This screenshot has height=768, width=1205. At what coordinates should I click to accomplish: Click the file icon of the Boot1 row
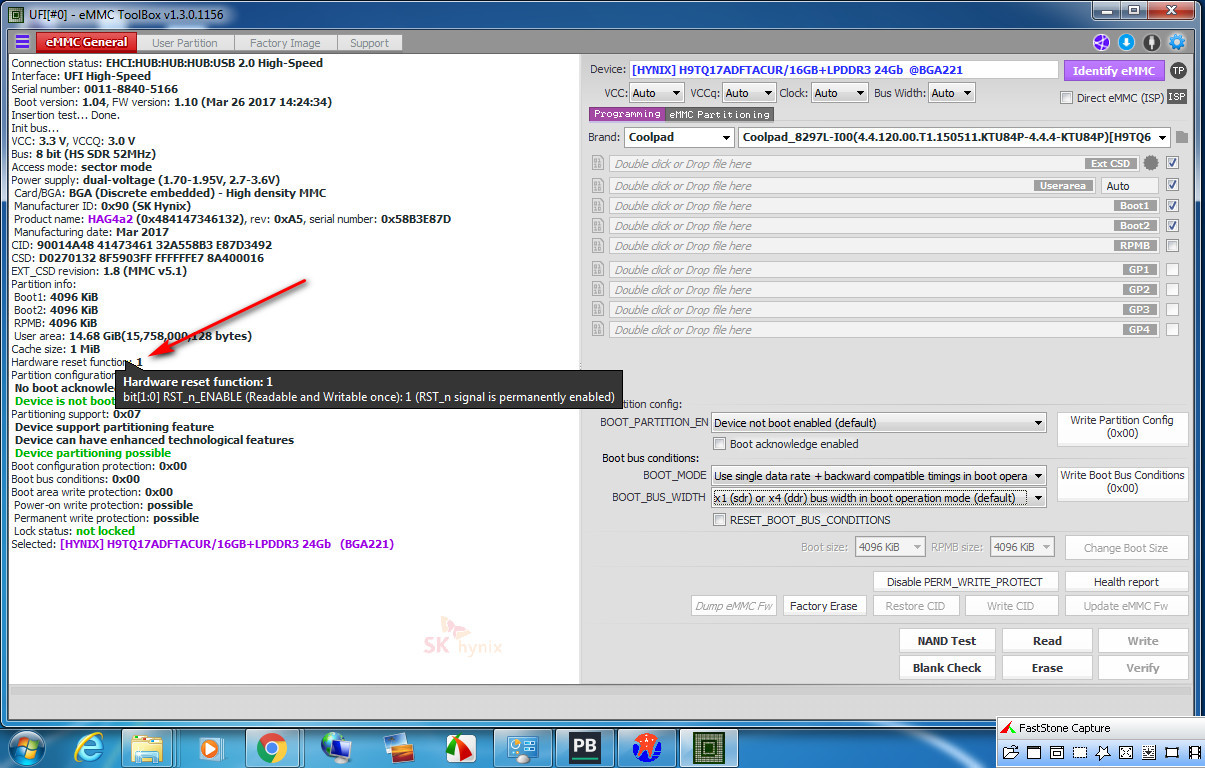coord(597,206)
